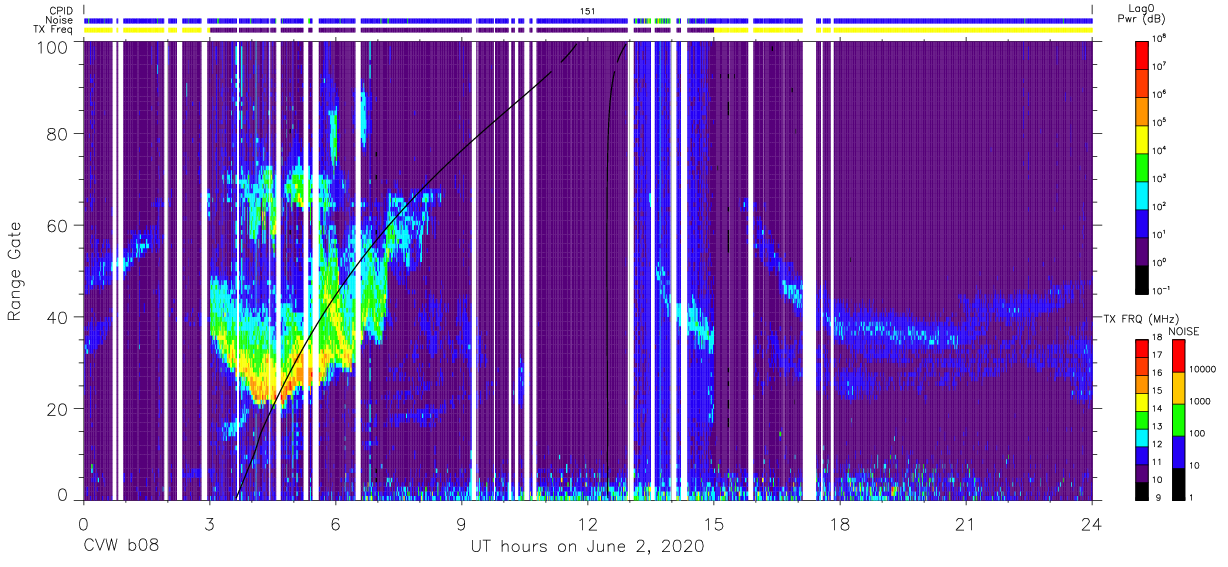Click the green segment of NOISE colorbar
Screen dimensions: 1228x567
pyautogui.click(x=1178, y=420)
